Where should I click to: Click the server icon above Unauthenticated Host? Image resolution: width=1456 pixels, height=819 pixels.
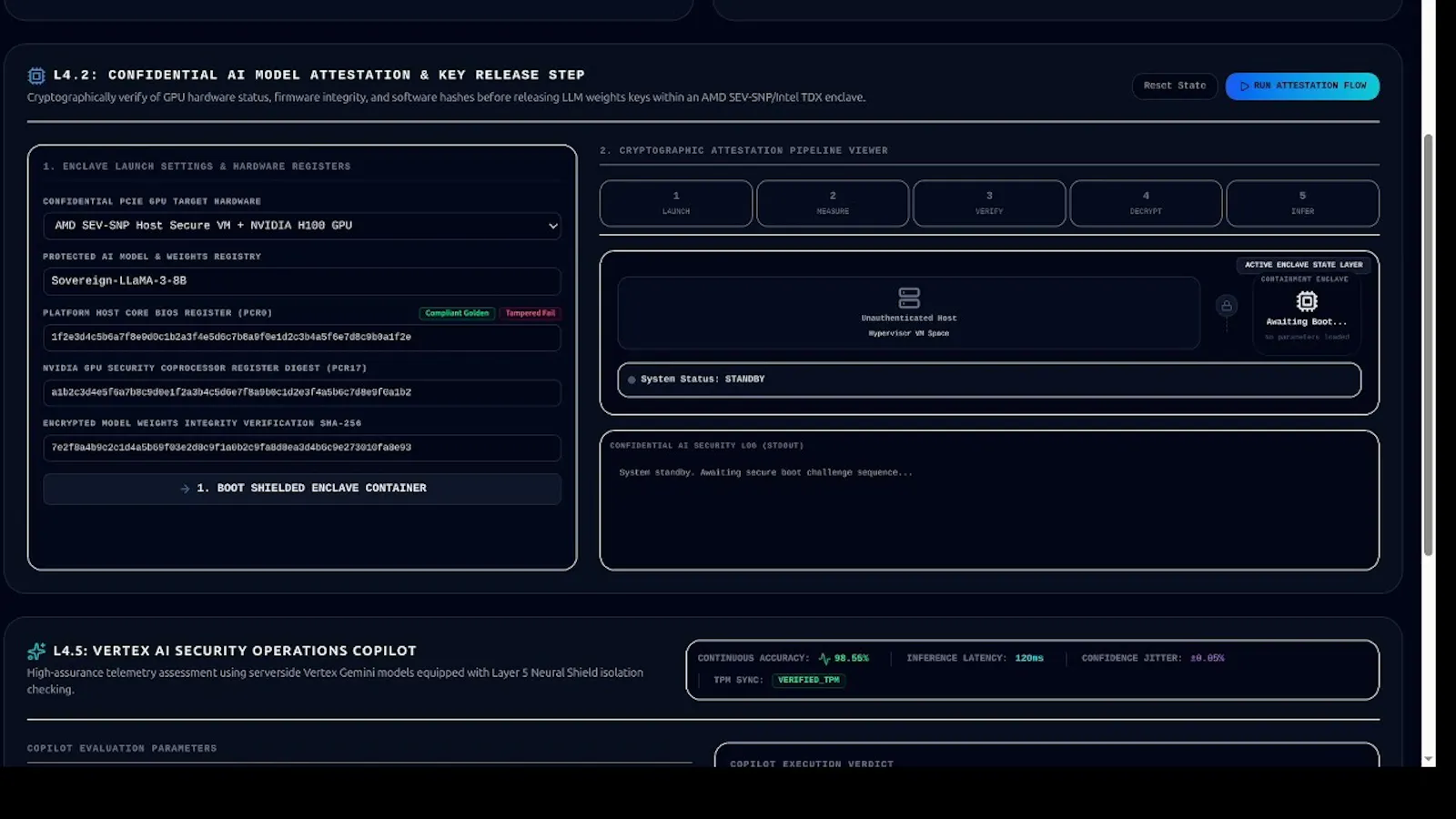(x=909, y=298)
